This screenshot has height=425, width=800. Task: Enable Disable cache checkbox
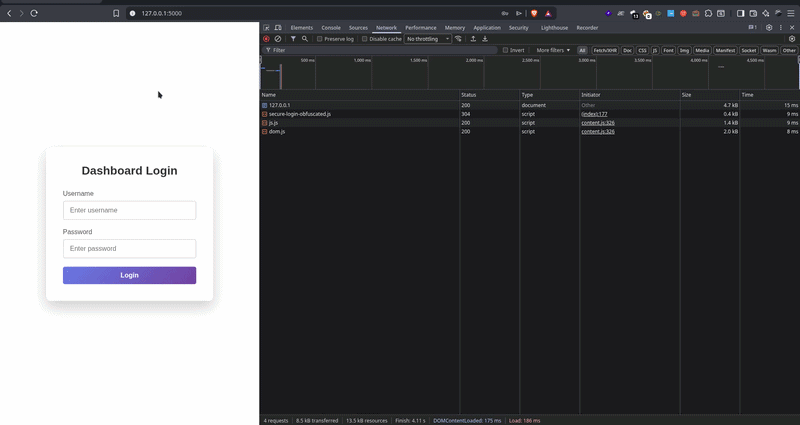(x=364, y=39)
